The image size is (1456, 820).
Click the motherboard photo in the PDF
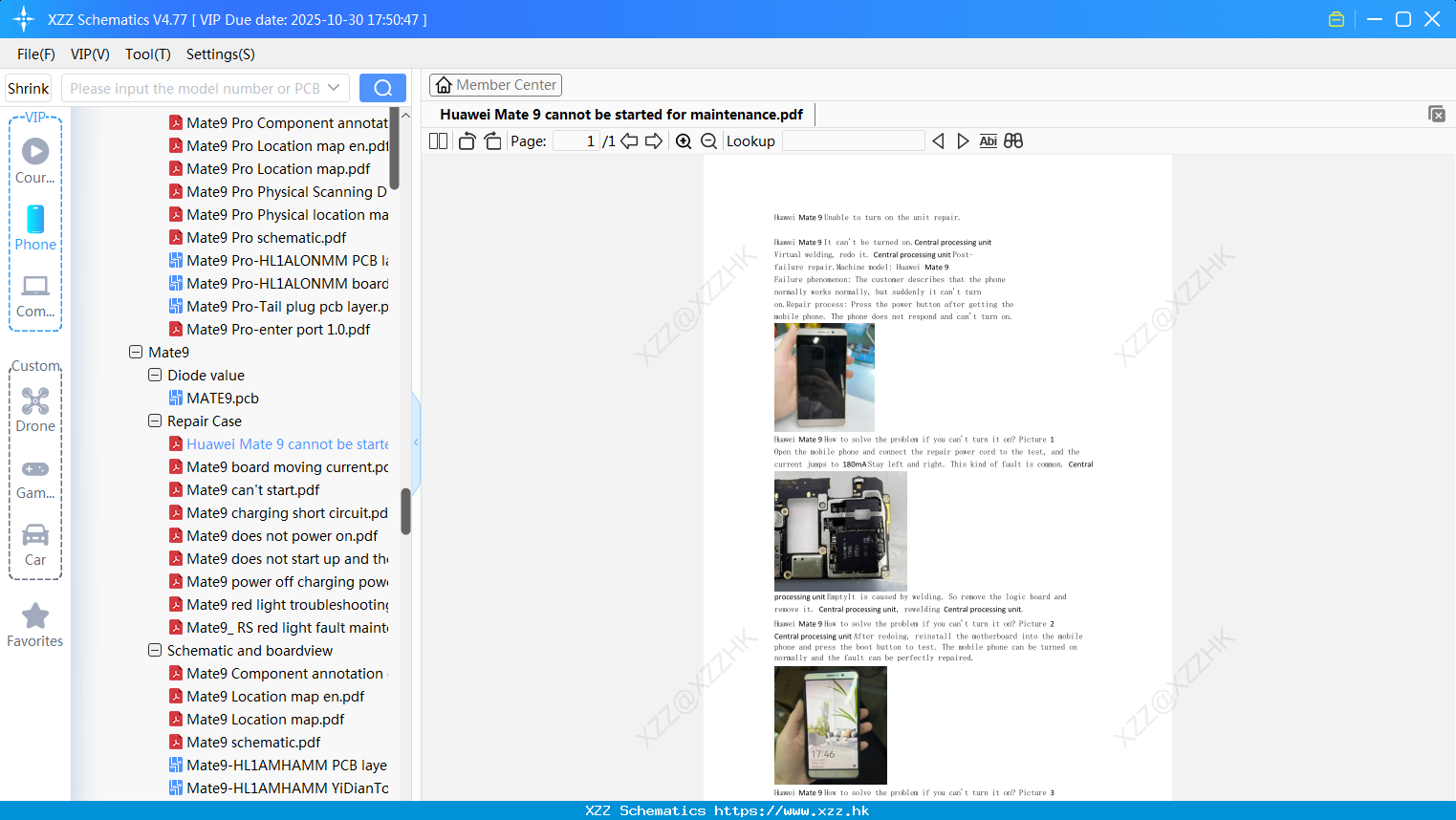click(840, 531)
